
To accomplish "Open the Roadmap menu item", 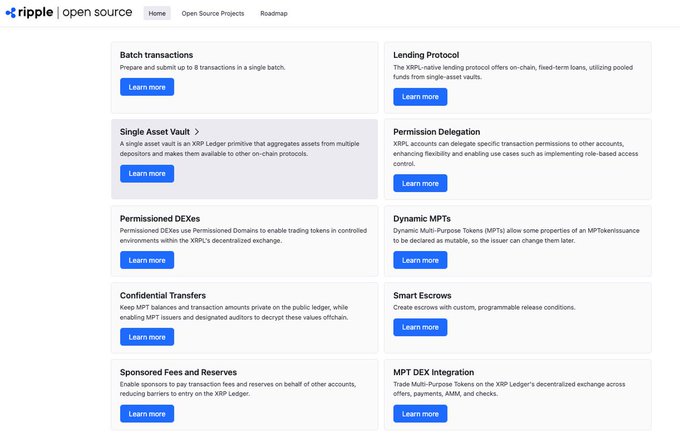I will coord(274,13).
